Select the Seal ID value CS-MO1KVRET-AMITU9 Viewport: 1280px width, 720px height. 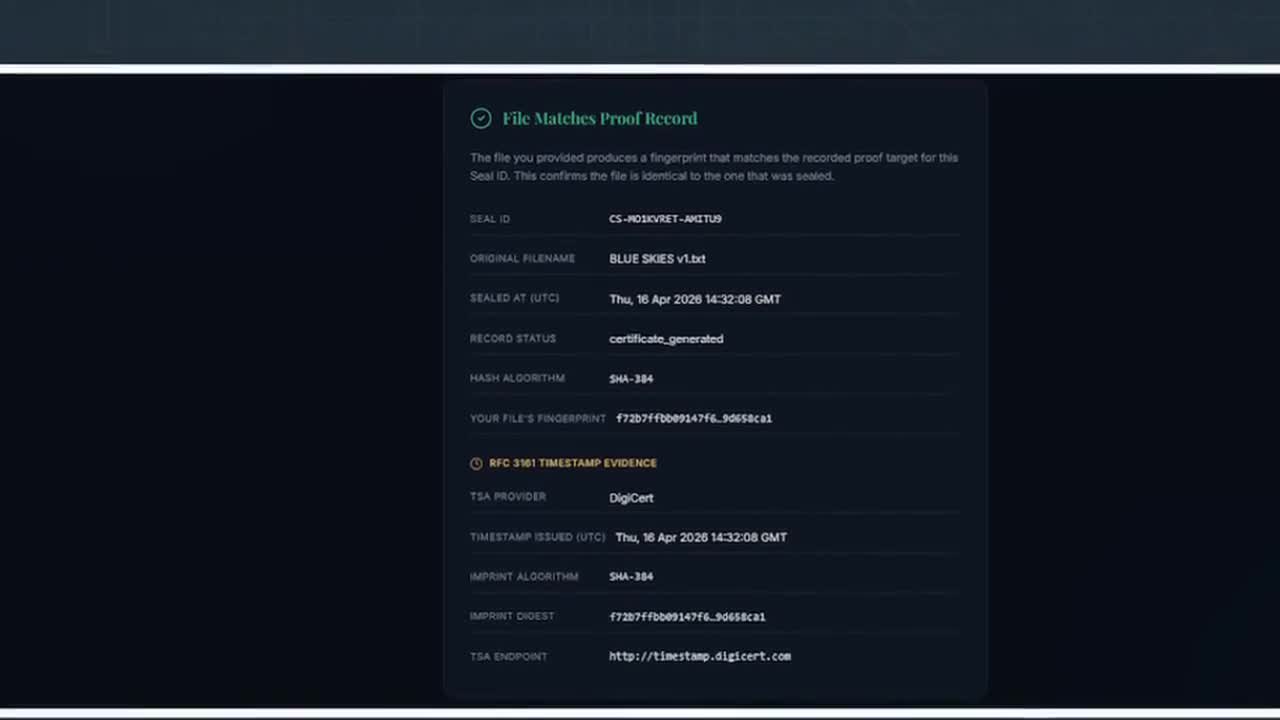pyautogui.click(x=665, y=219)
